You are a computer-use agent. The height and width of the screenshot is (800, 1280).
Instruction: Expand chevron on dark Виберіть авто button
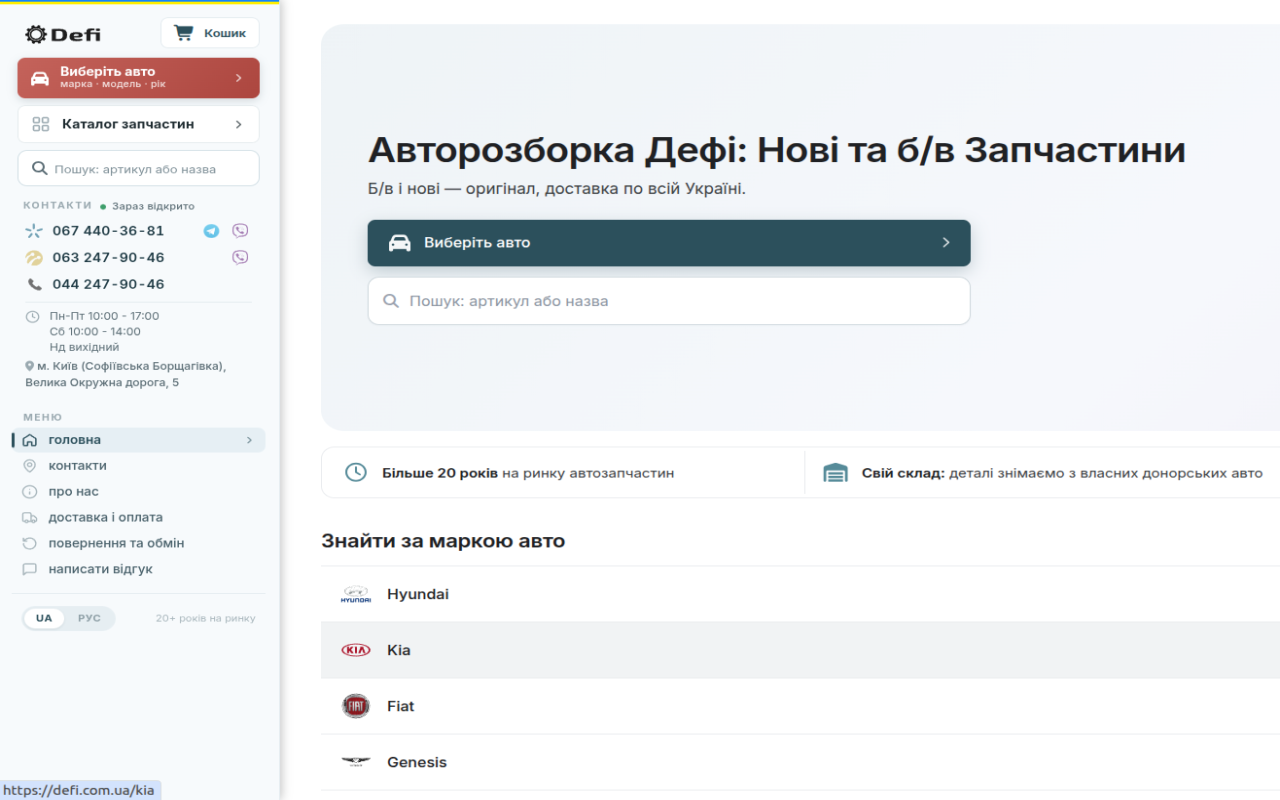[x=946, y=243]
